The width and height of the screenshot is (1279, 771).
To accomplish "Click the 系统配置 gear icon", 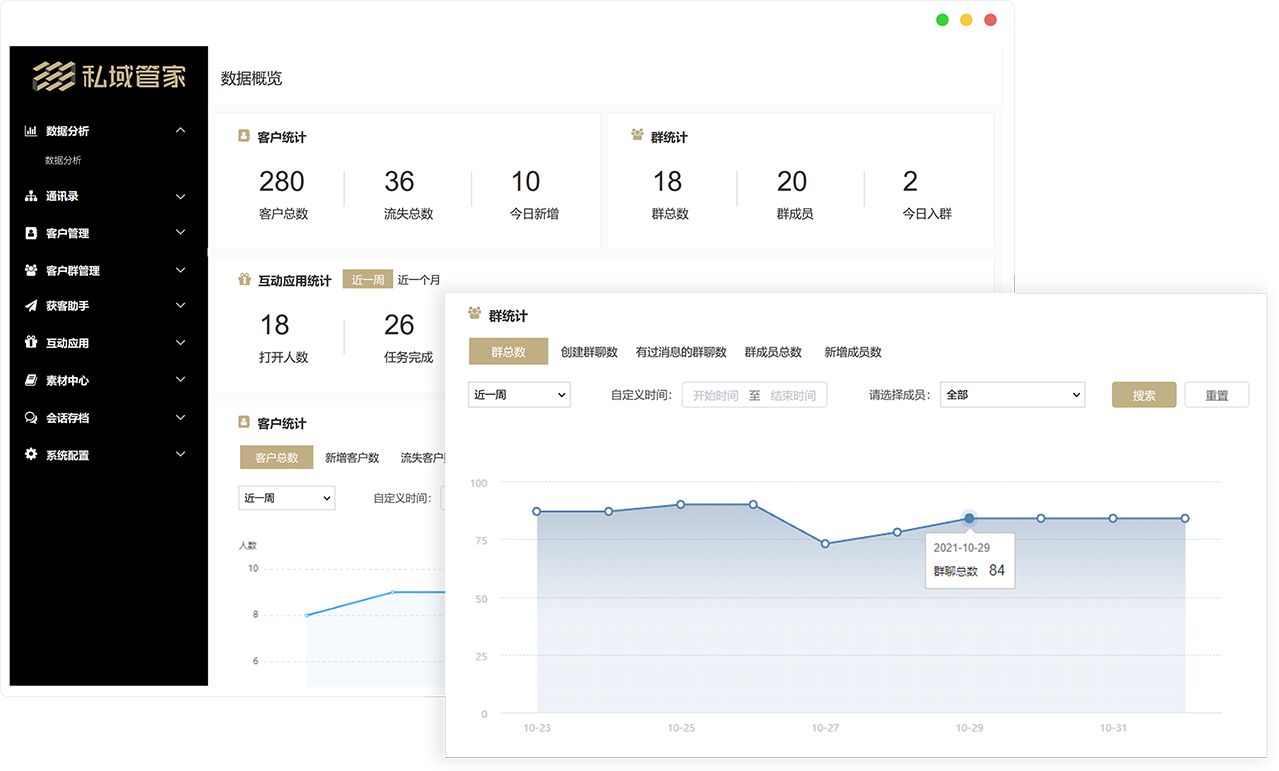I will 31,454.
